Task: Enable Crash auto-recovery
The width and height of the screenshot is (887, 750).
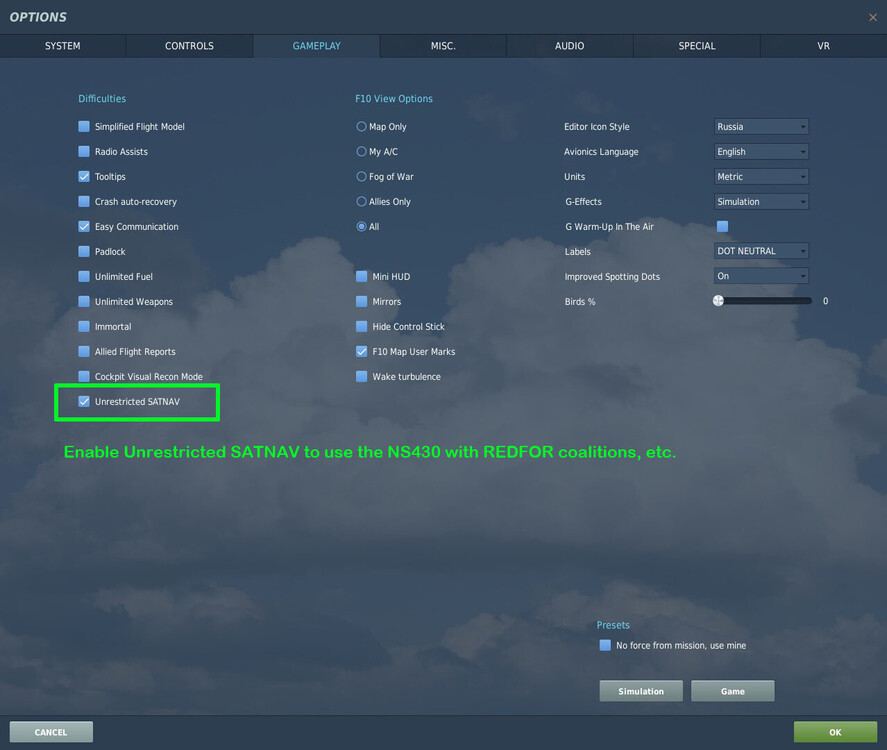Action: [84, 201]
